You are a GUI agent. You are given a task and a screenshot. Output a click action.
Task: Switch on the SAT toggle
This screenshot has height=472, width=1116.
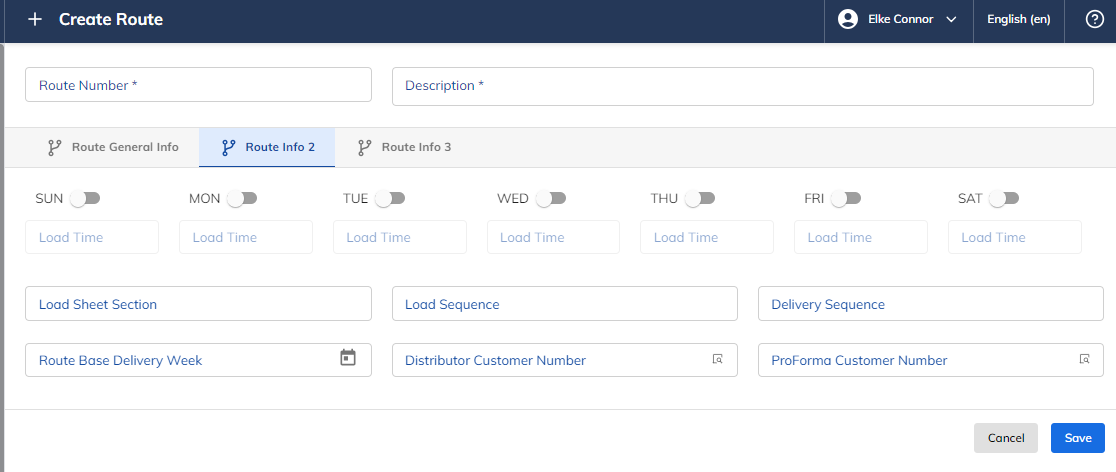tap(1004, 199)
